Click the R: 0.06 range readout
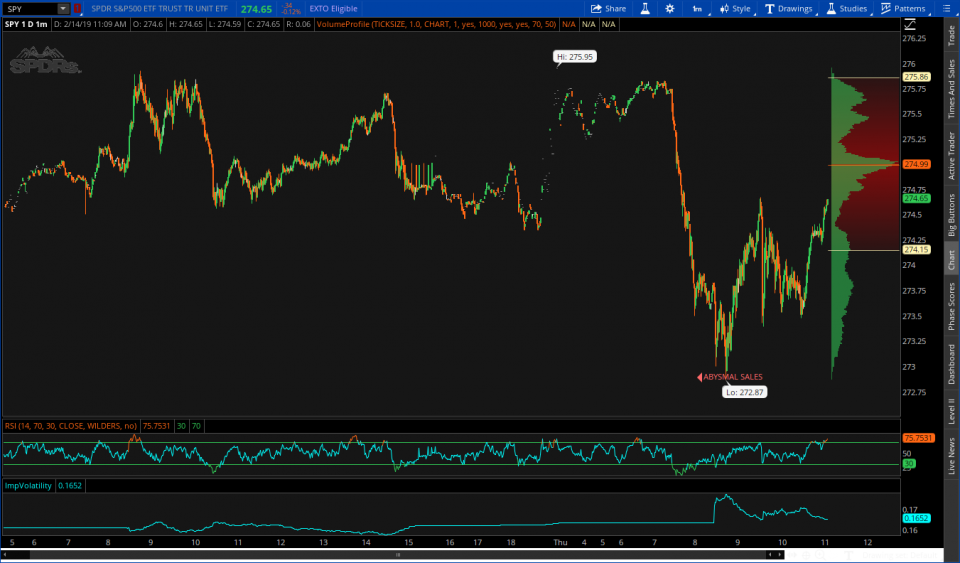 pos(299,24)
